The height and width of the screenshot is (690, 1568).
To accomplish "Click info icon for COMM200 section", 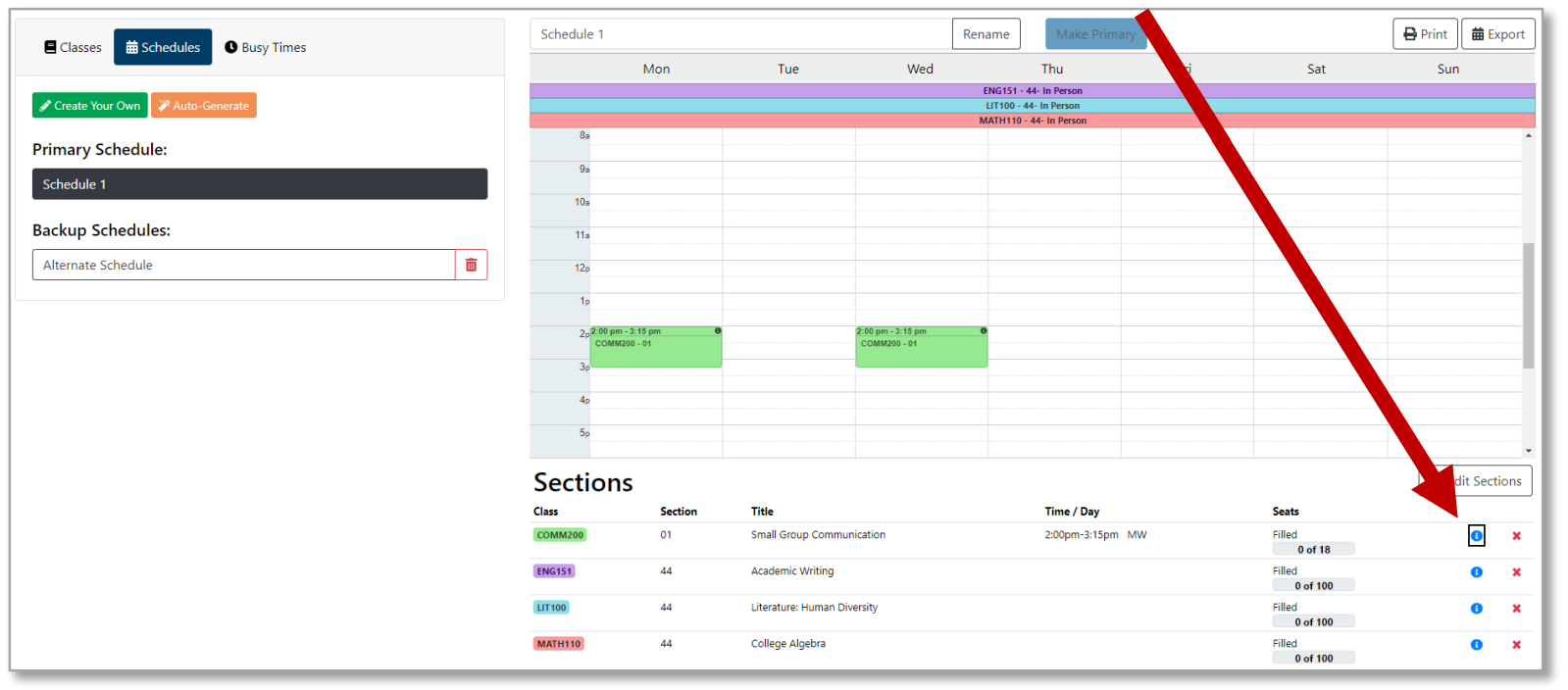I will 1476,536.
